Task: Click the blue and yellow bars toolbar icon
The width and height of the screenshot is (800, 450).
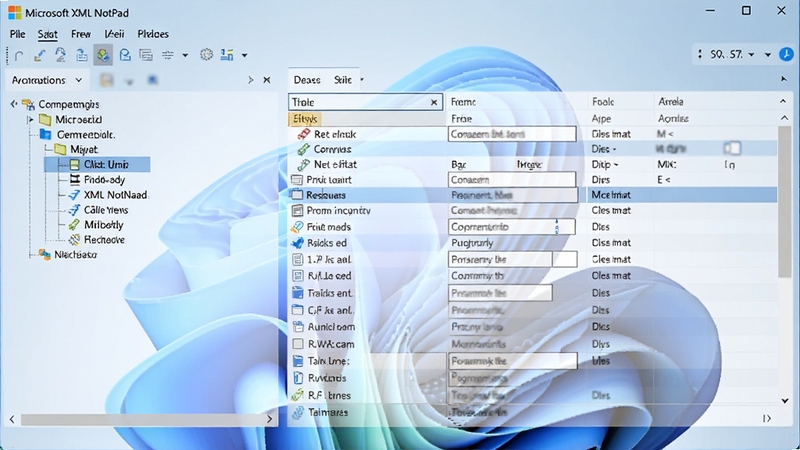Action: [x=227, y=55]
